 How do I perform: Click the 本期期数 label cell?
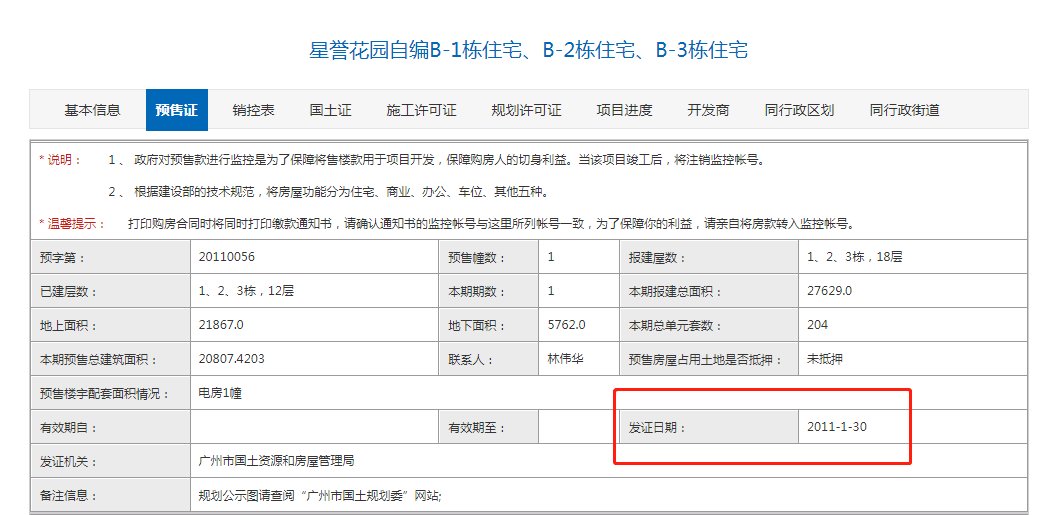click(x=489, y=291)
